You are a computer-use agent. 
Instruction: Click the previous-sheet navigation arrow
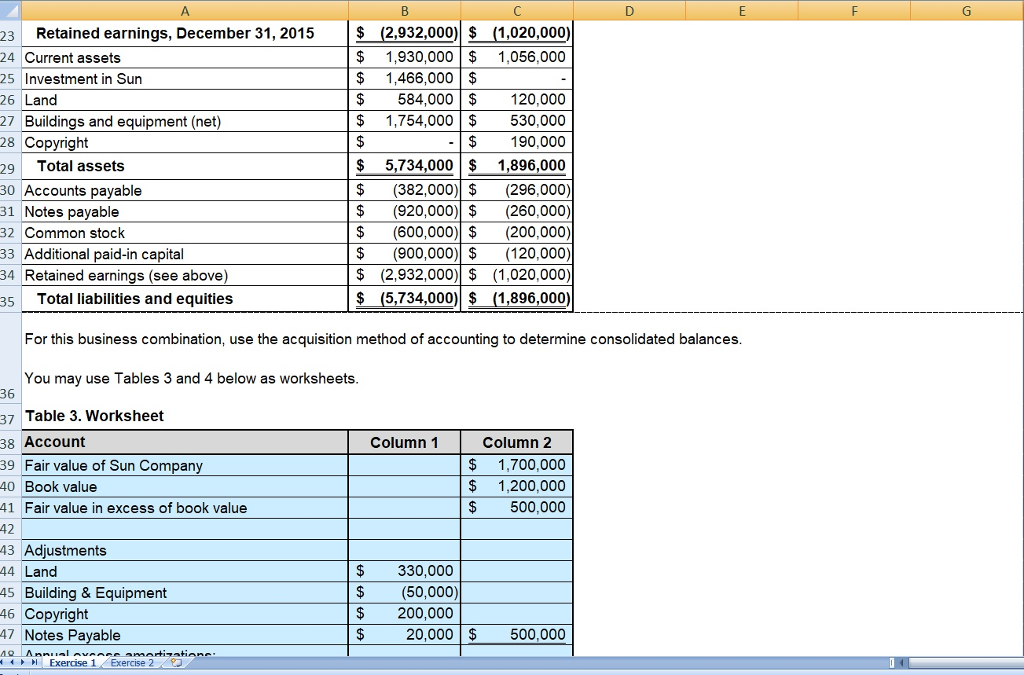11,661
